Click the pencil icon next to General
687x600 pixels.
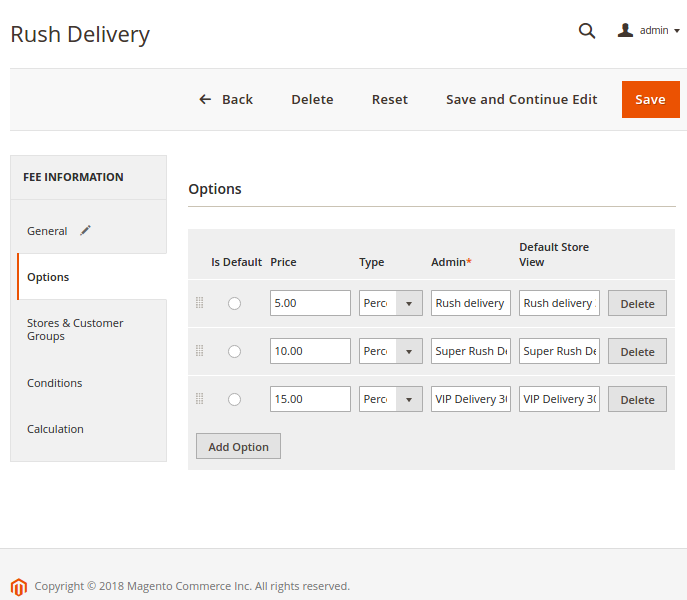coord(86,230)
